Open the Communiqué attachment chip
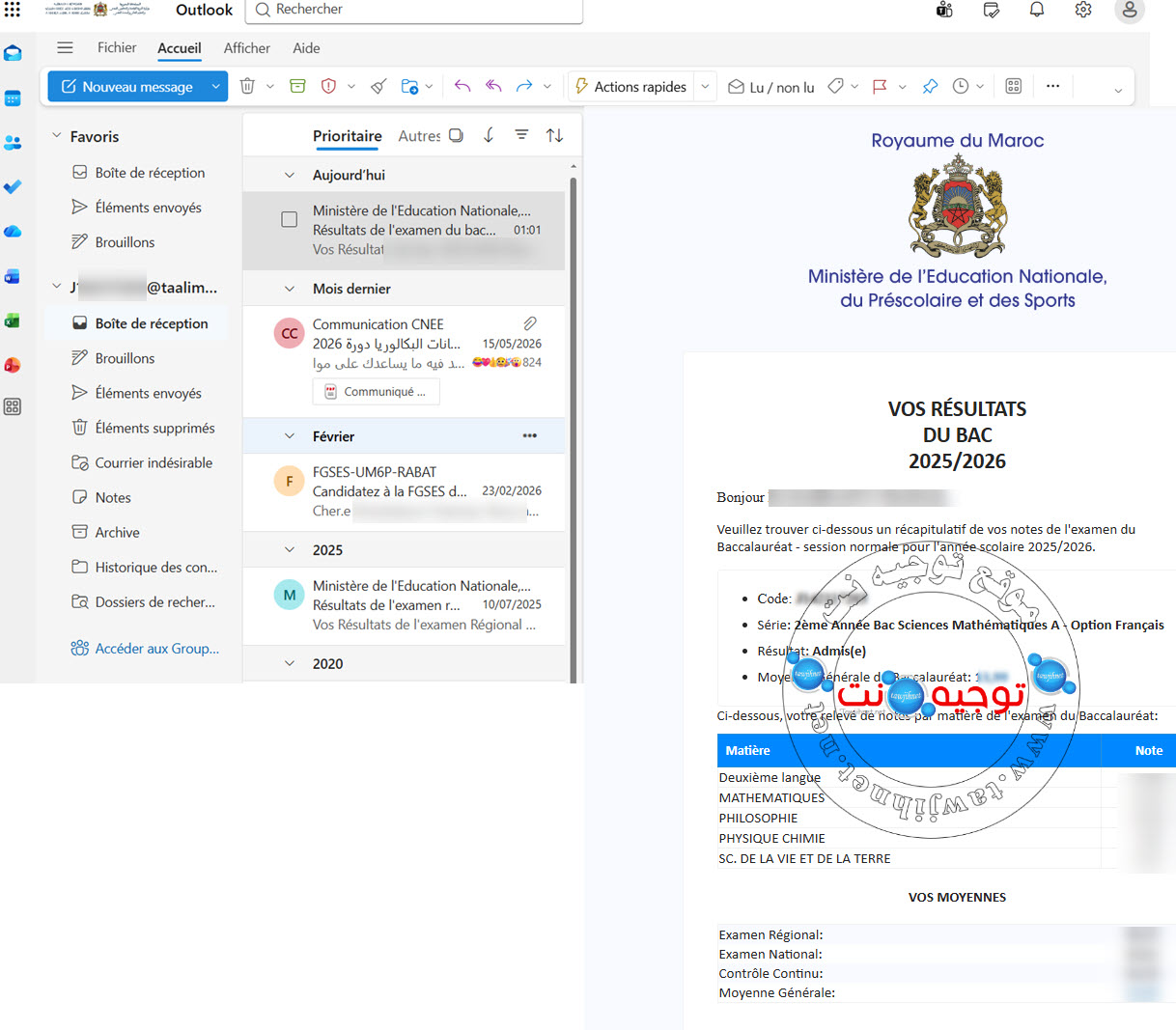This screenshot has height=1030, width=1176. (377, 392)
